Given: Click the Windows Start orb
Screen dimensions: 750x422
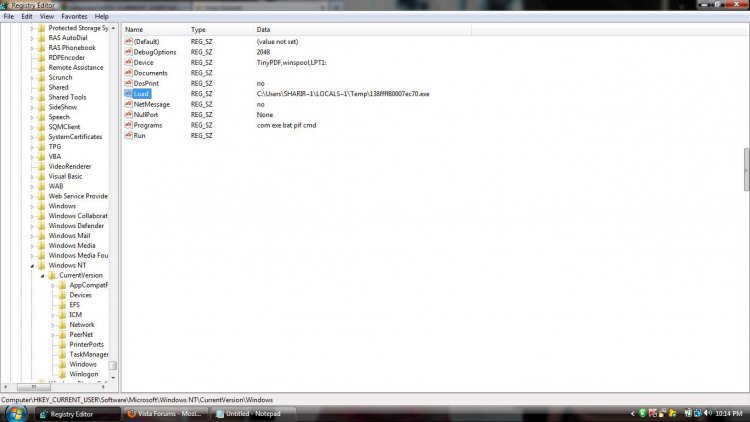Looking at the screenshot, I should (16, 414).
